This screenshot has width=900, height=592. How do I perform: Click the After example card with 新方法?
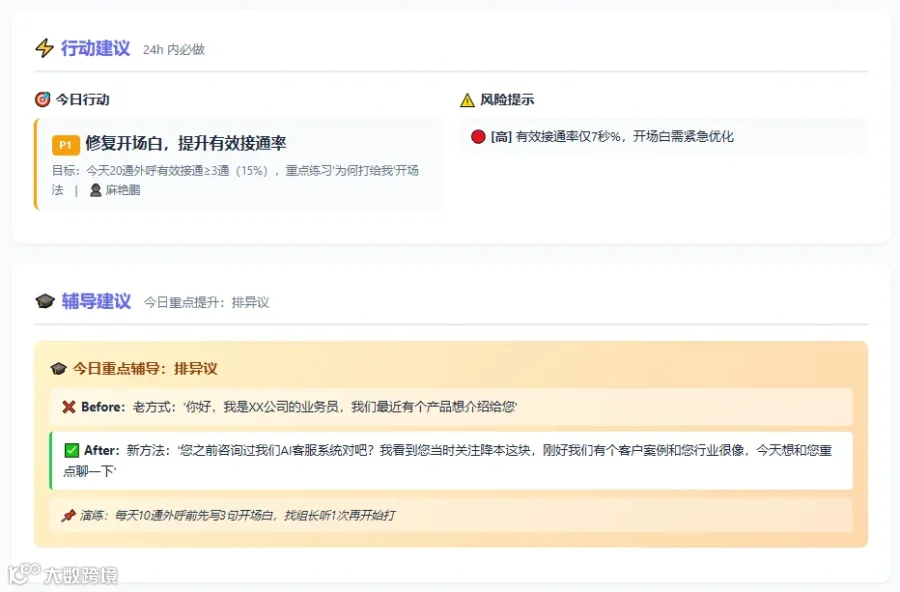pos(451,461)
